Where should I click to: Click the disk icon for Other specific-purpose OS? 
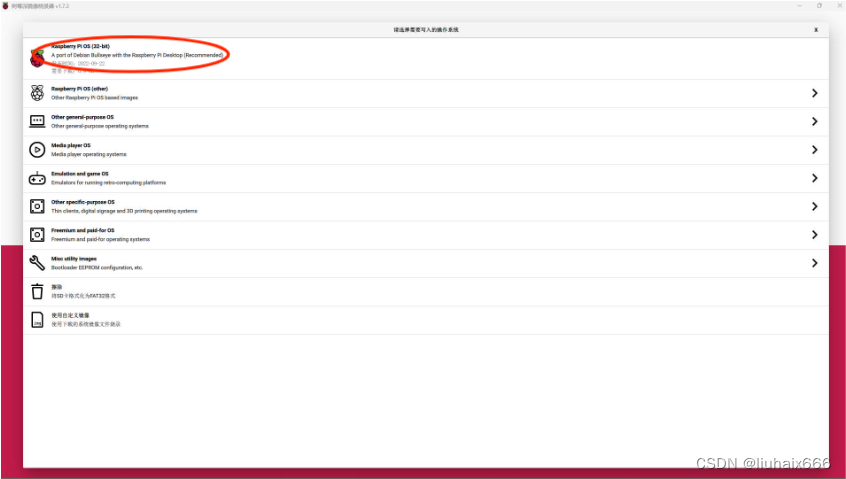(37, 206)
